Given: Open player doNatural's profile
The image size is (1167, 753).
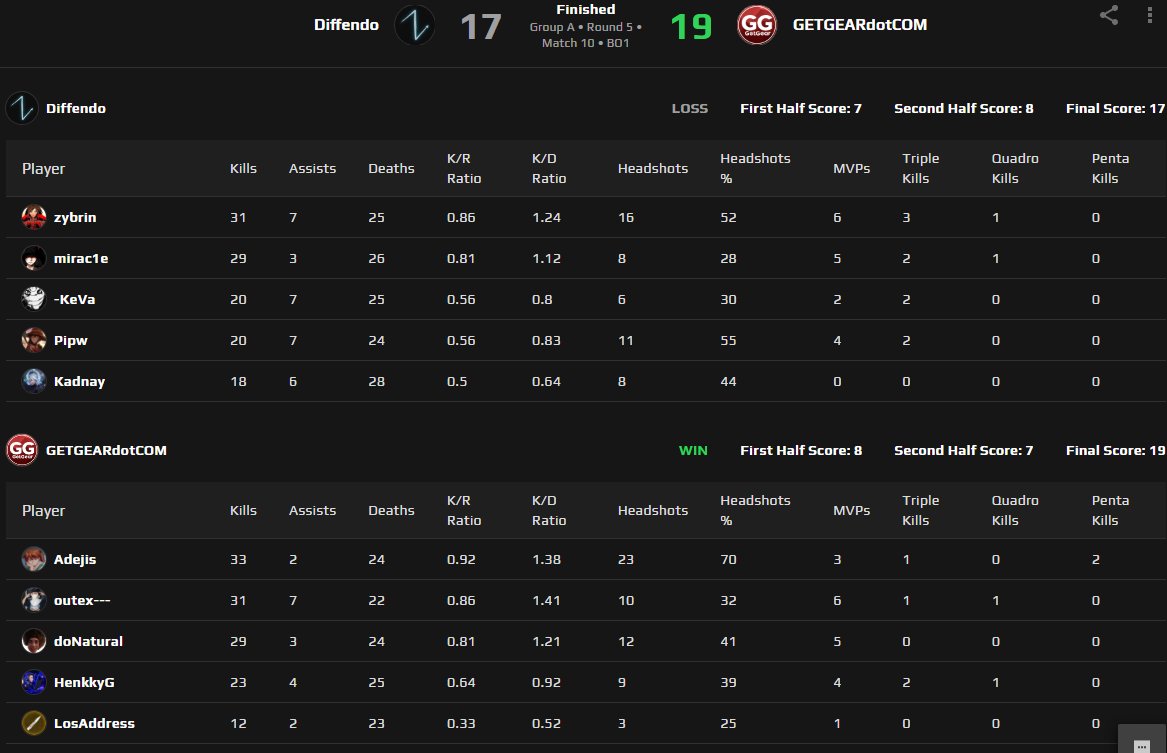Looking at the screenshot, I should (x=88, y=641).
